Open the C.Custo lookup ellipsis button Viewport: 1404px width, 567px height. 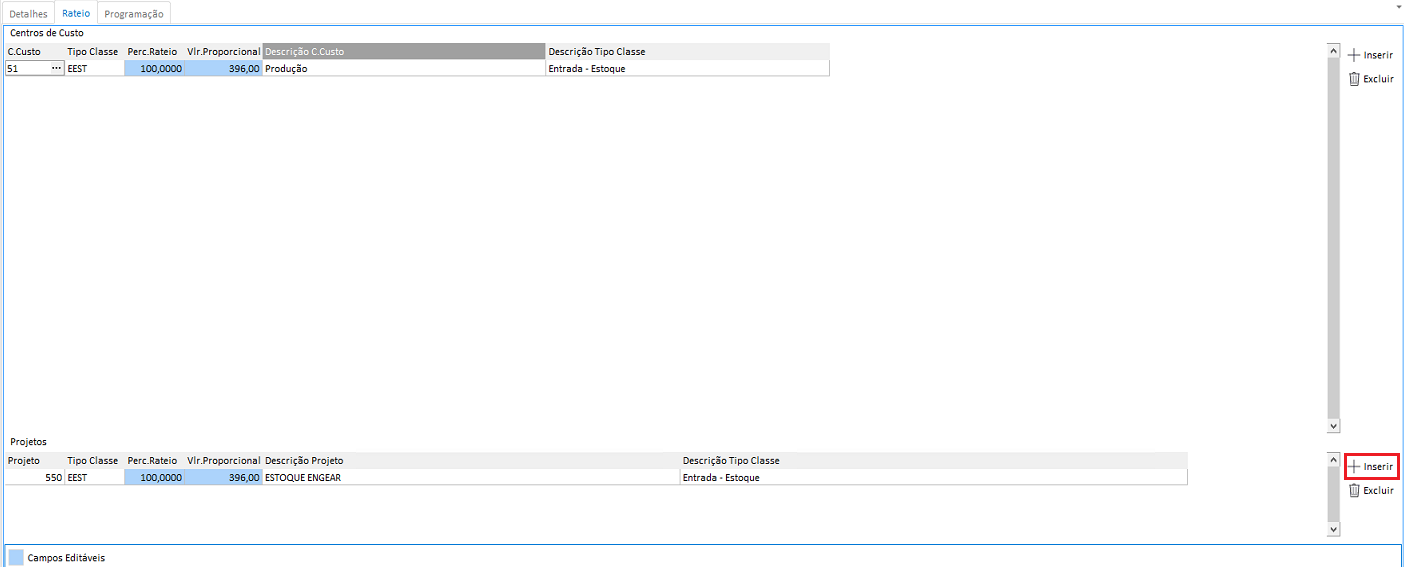coord(56,69)
